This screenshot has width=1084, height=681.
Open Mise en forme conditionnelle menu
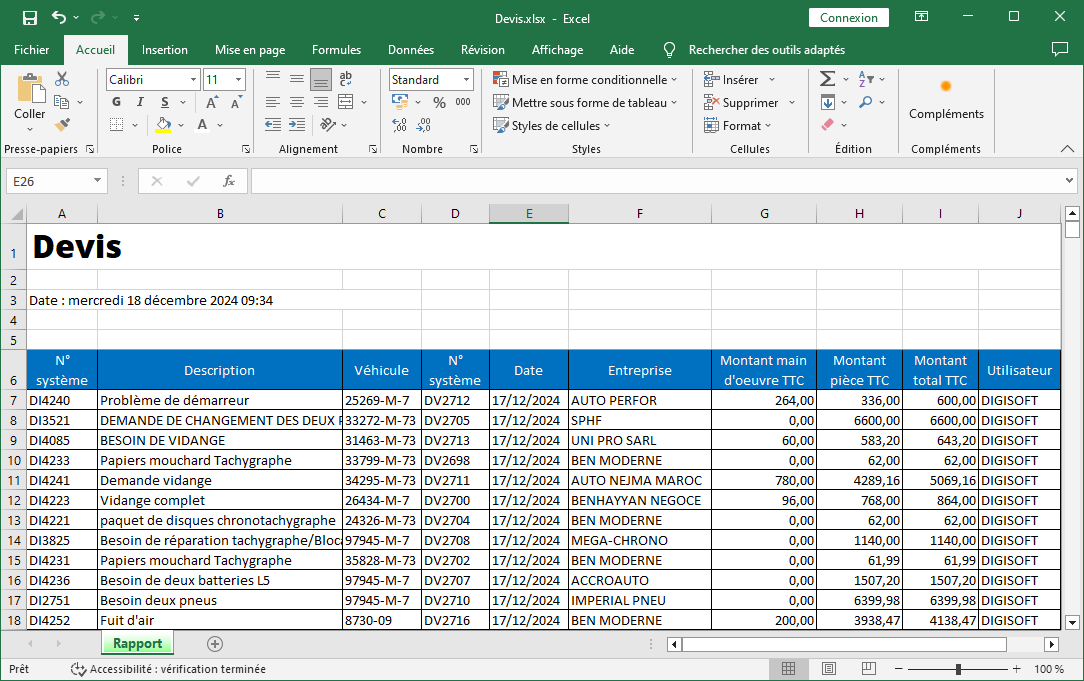pos(585,80)
